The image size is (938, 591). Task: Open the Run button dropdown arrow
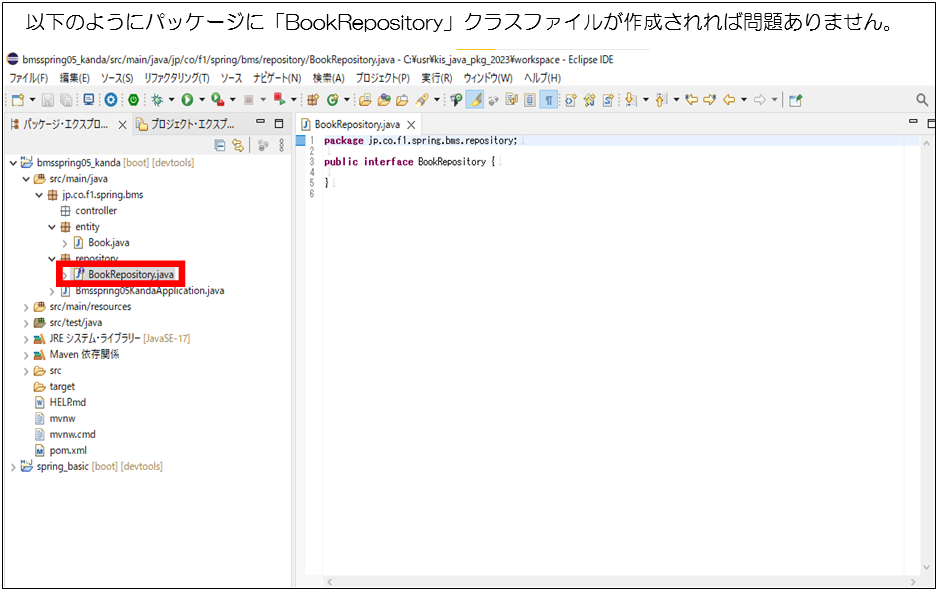(200, 100)
